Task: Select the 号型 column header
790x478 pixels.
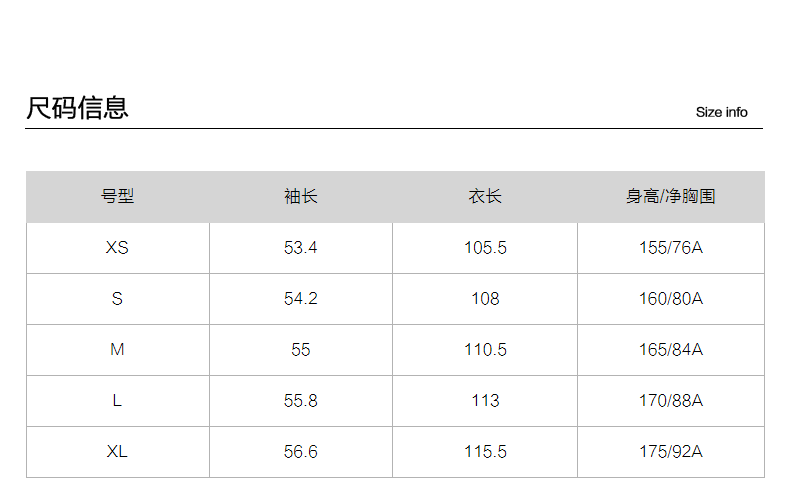Action: click(x=117, y=197)
